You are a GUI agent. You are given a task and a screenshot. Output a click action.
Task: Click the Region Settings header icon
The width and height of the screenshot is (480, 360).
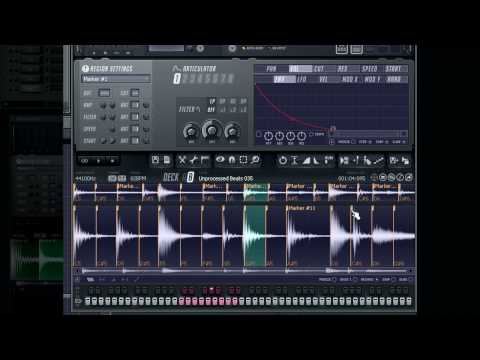[x=85, y=69]
